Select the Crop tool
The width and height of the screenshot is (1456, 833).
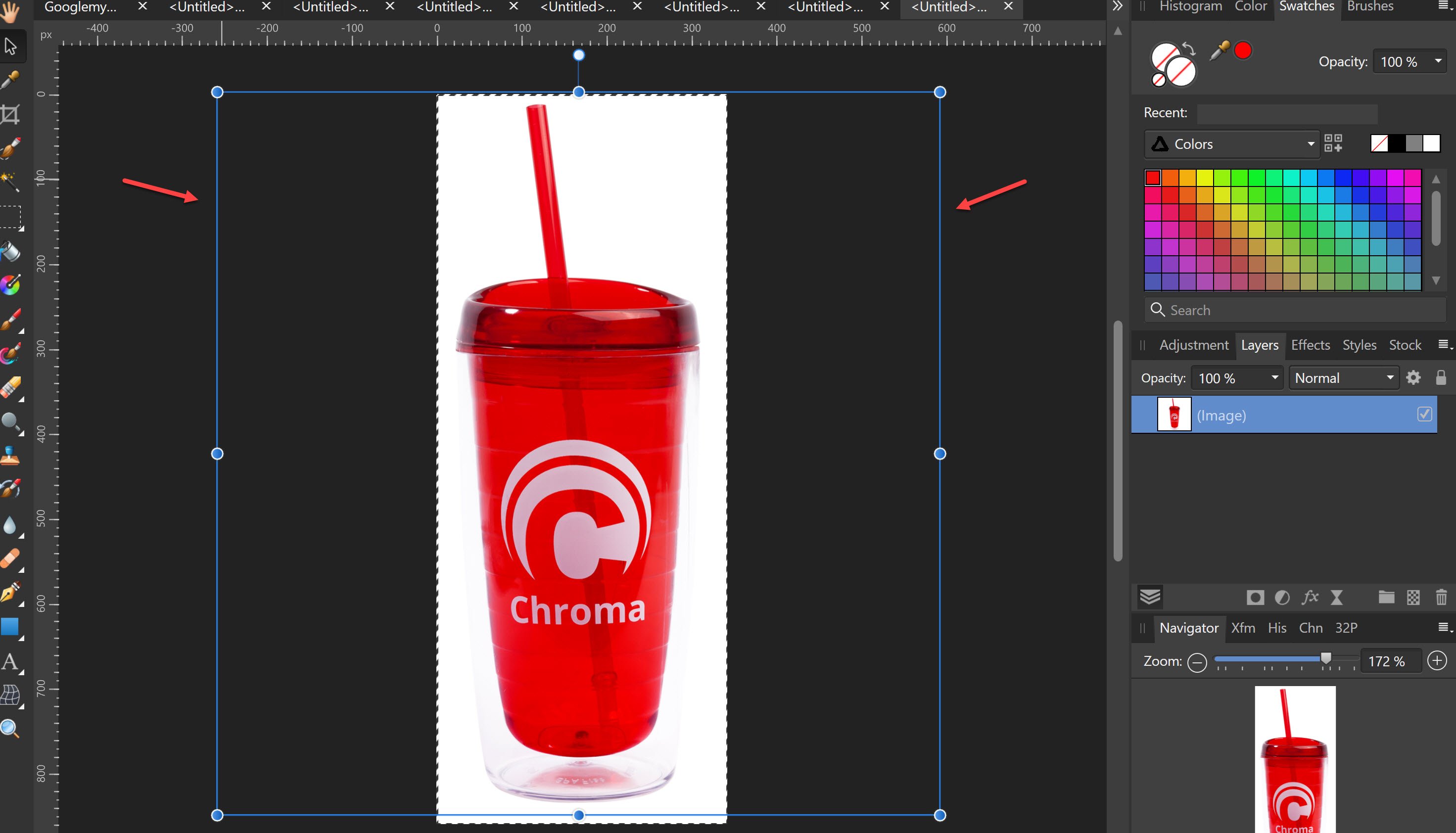click(x=10, y=114)
